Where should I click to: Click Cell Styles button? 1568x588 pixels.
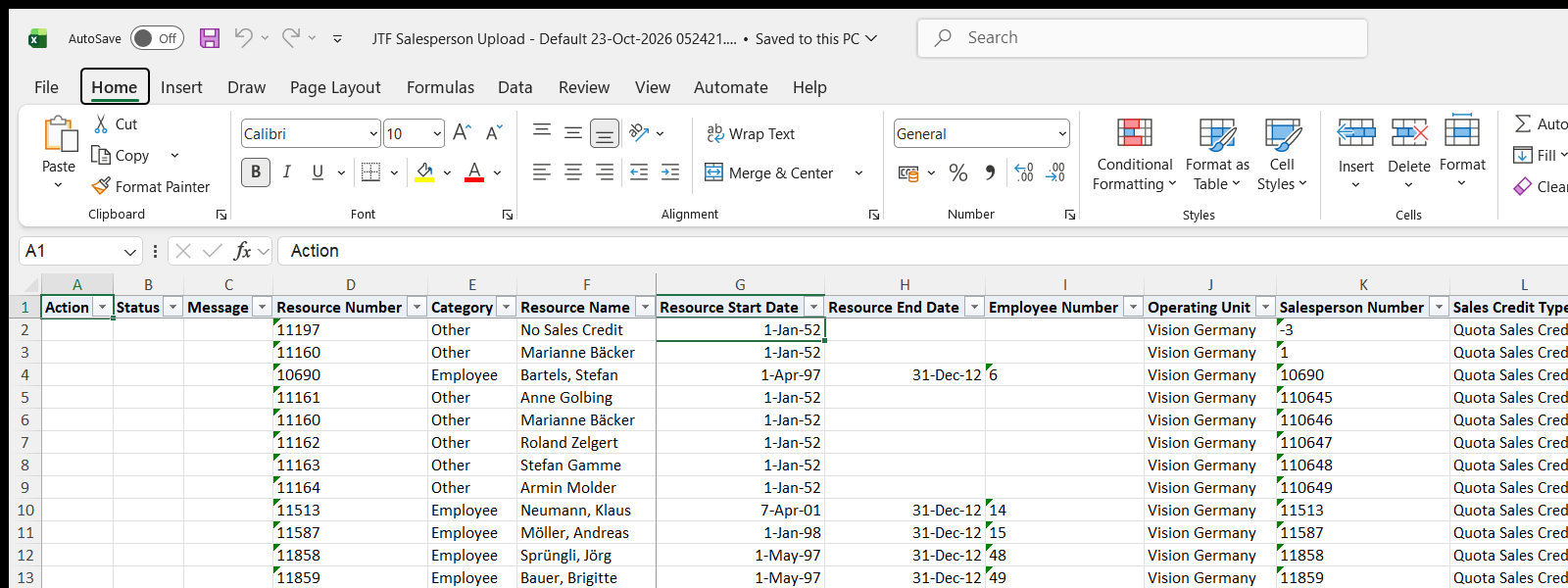(1282, 155)
